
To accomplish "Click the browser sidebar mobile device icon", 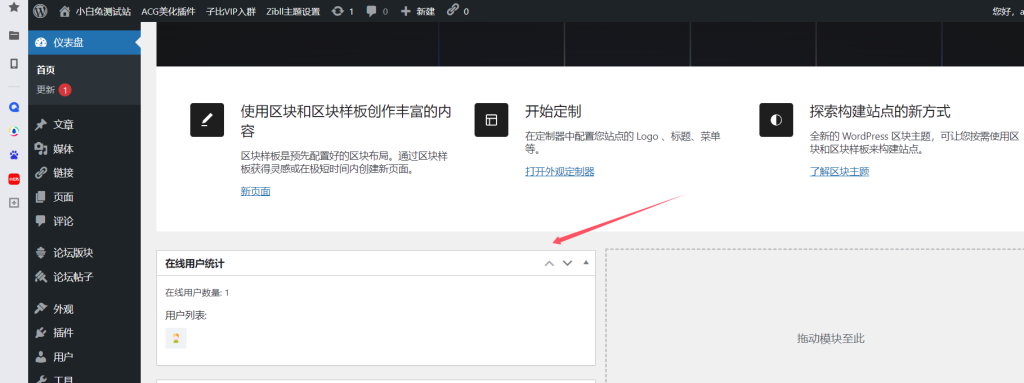I will 14,63.
